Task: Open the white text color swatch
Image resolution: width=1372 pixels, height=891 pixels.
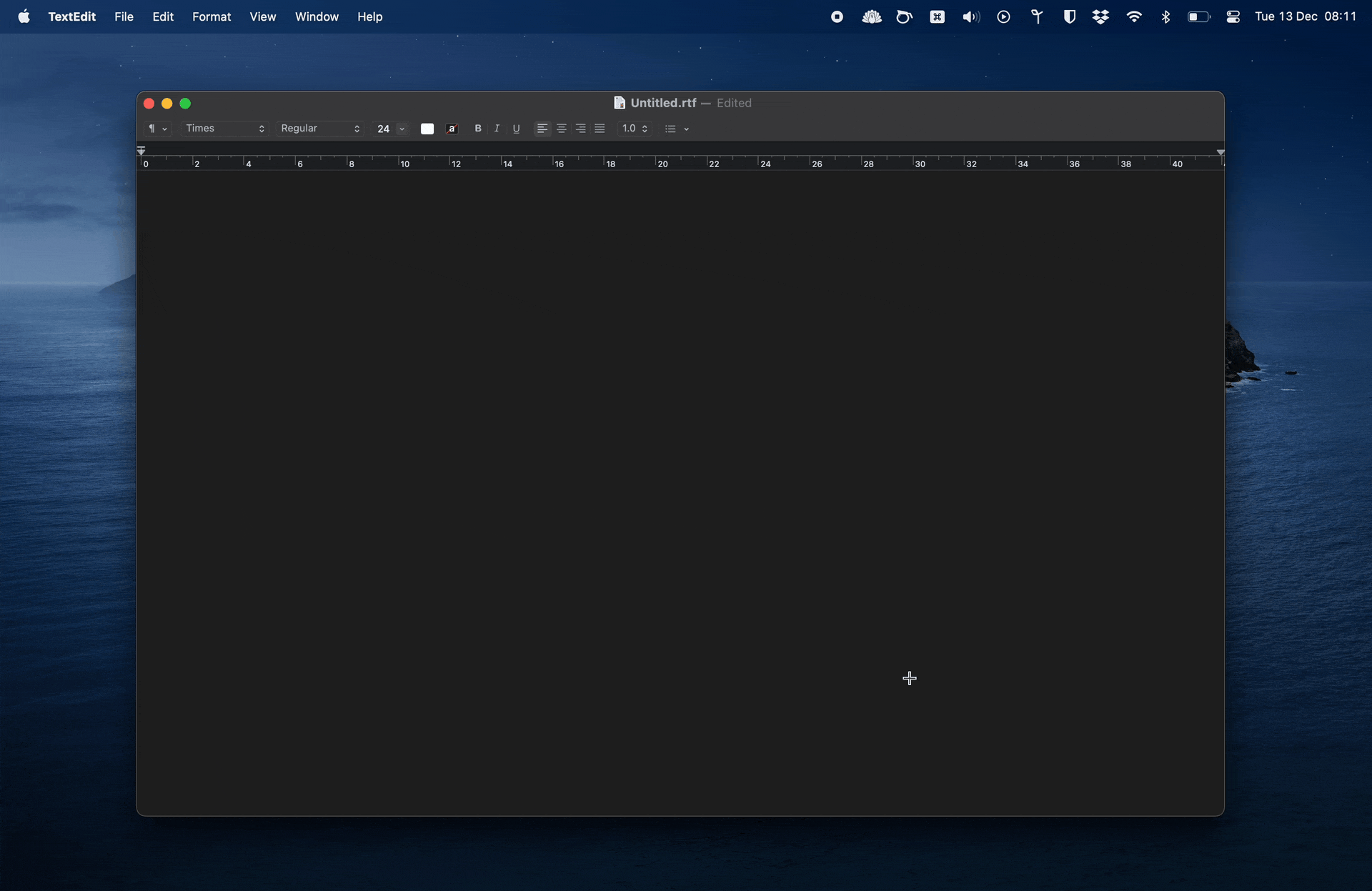Action: click(x=427, y=129)
